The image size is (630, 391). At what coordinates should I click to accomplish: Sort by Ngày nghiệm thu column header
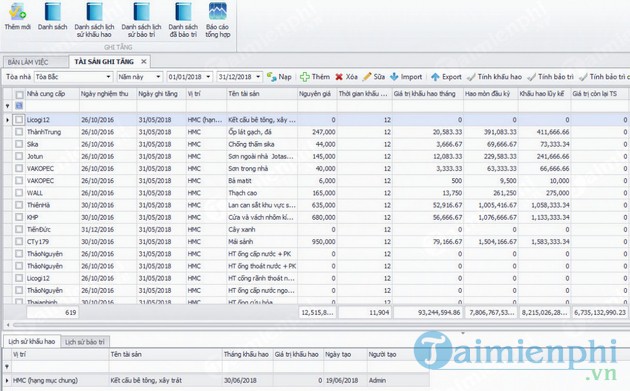[x=108, y=94]
